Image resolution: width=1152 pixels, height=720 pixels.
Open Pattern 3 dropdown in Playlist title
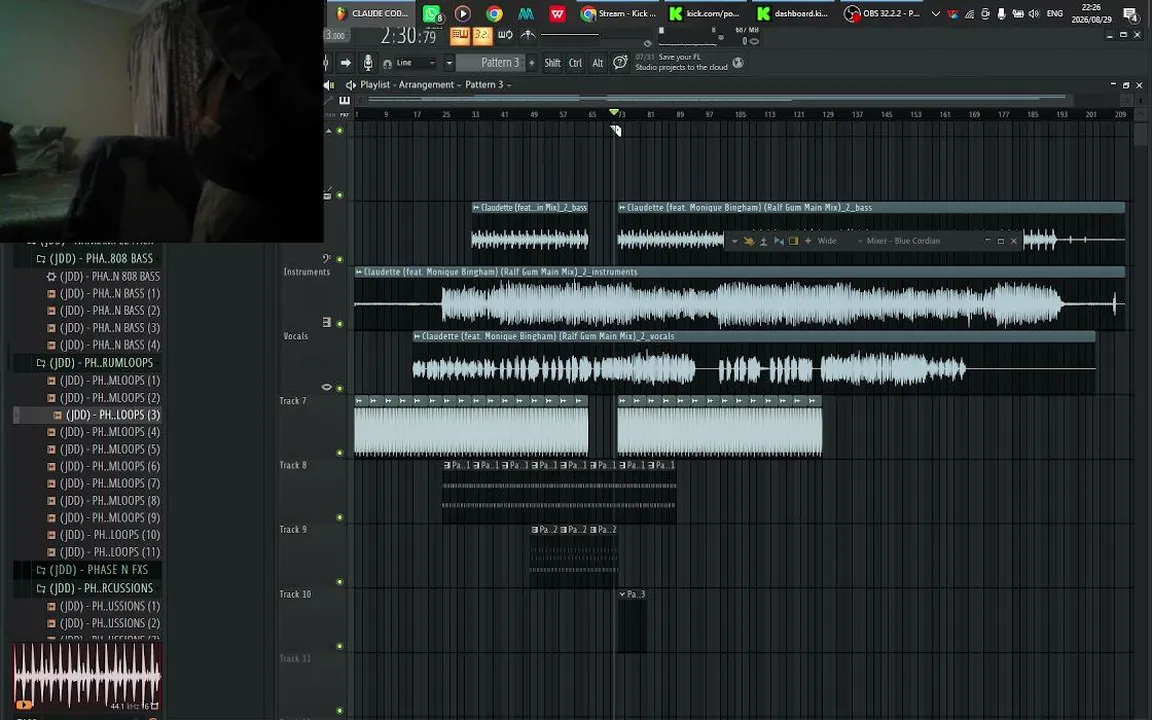coord(488,84)
